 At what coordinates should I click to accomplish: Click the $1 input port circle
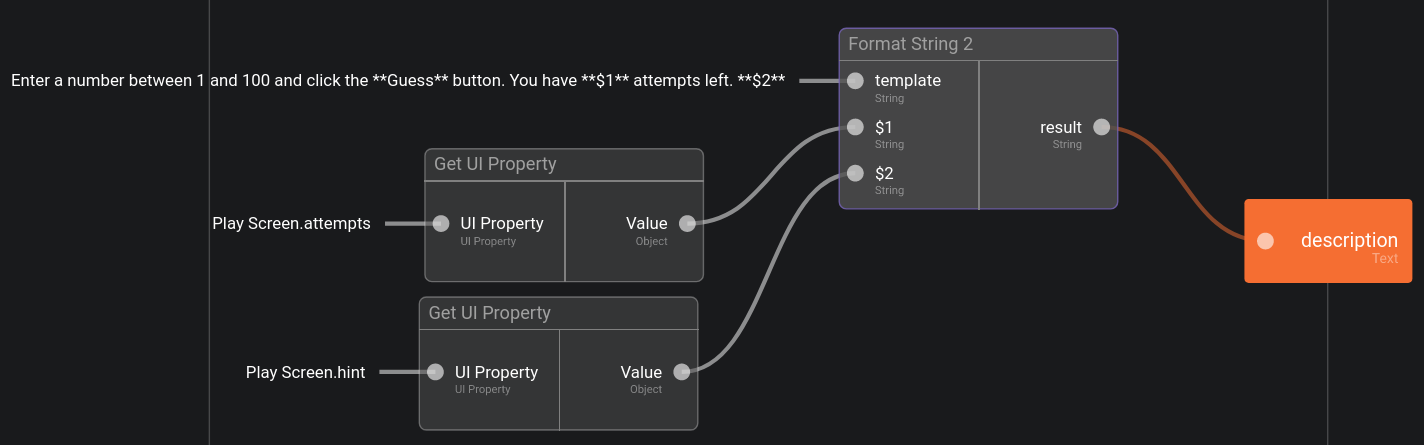coord(855,127)
